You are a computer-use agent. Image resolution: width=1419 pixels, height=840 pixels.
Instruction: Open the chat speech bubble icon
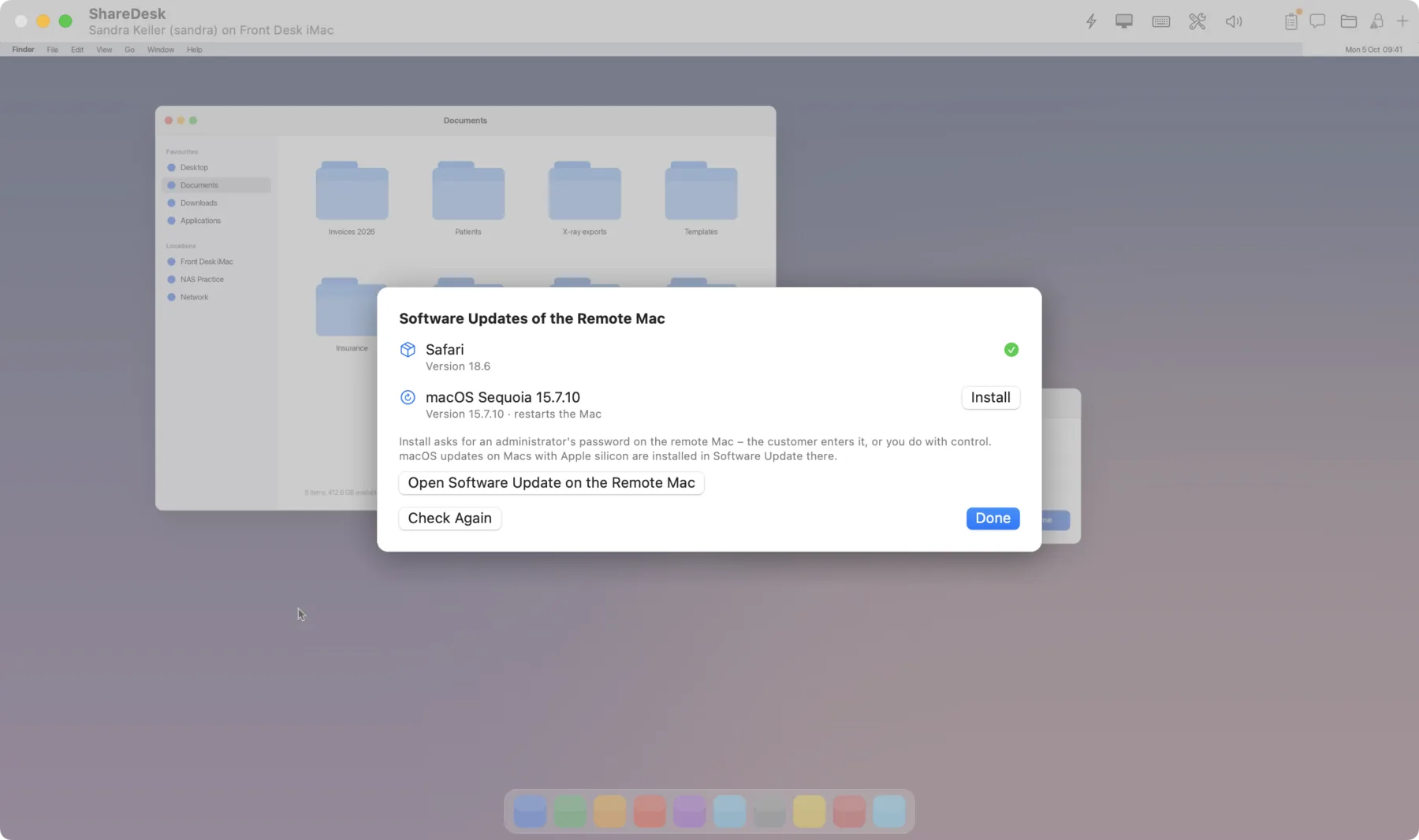pyautogui.click(x=1317, y=21)
